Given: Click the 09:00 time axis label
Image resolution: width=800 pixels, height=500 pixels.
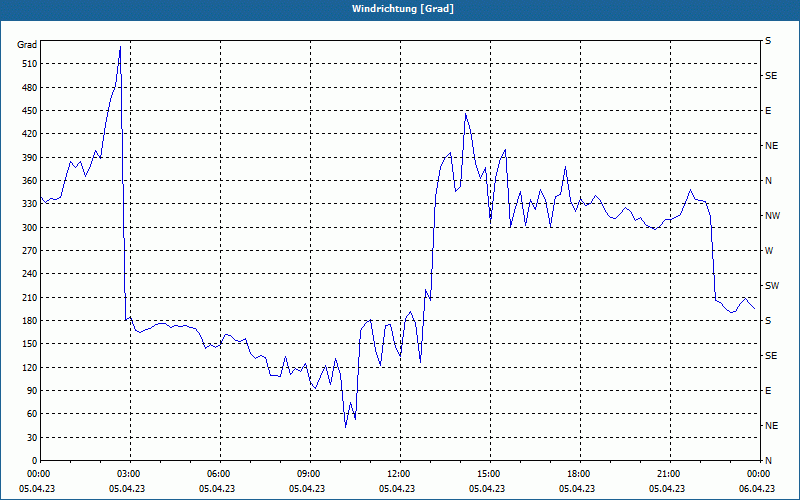Looking at the screenshot, I should [307, 473].
